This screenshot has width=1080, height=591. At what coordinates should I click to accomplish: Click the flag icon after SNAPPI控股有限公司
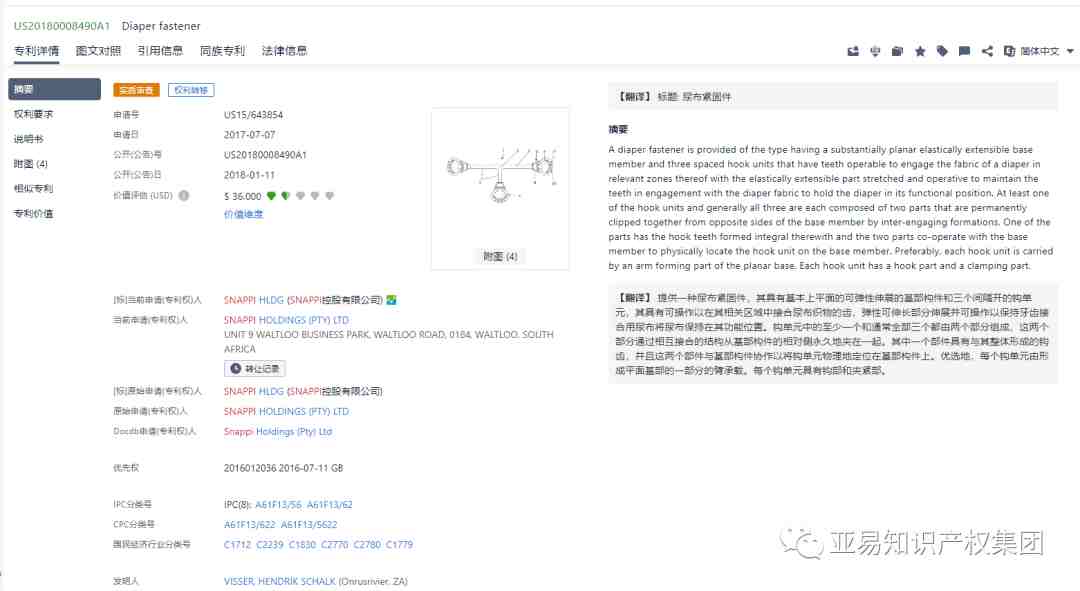pos(392,300)
